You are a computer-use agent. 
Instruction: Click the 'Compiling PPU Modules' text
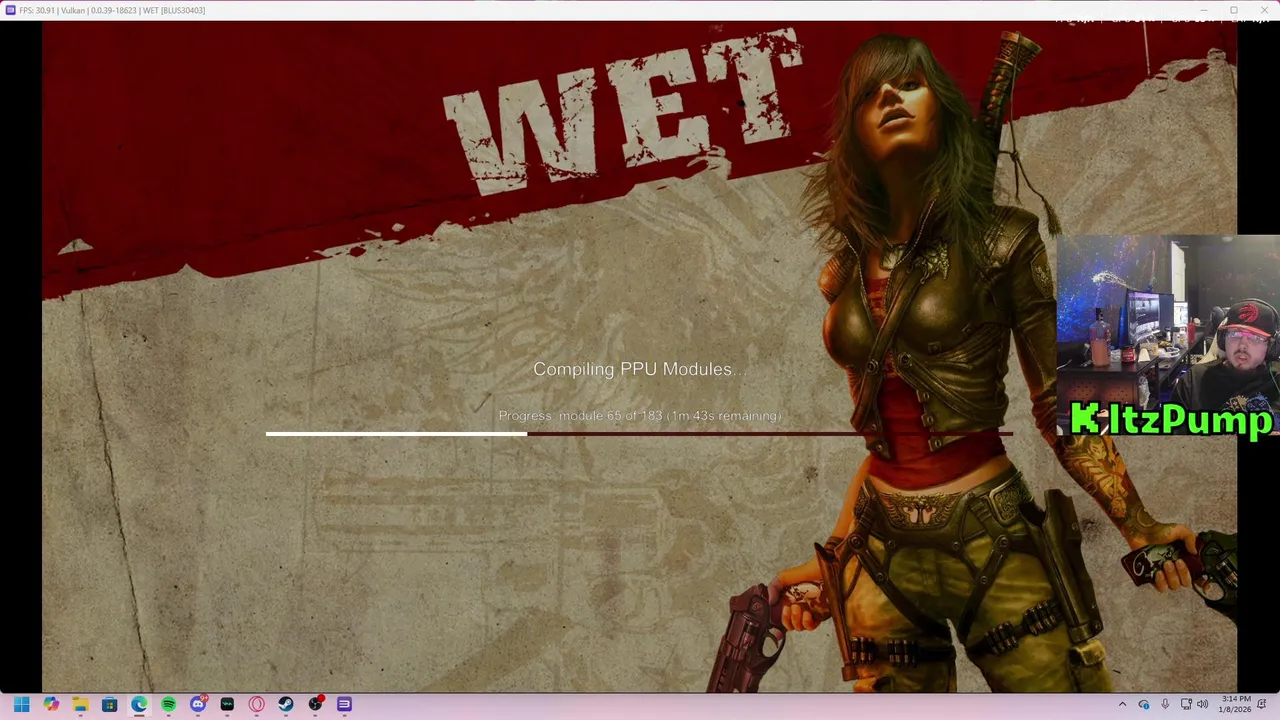638,369
